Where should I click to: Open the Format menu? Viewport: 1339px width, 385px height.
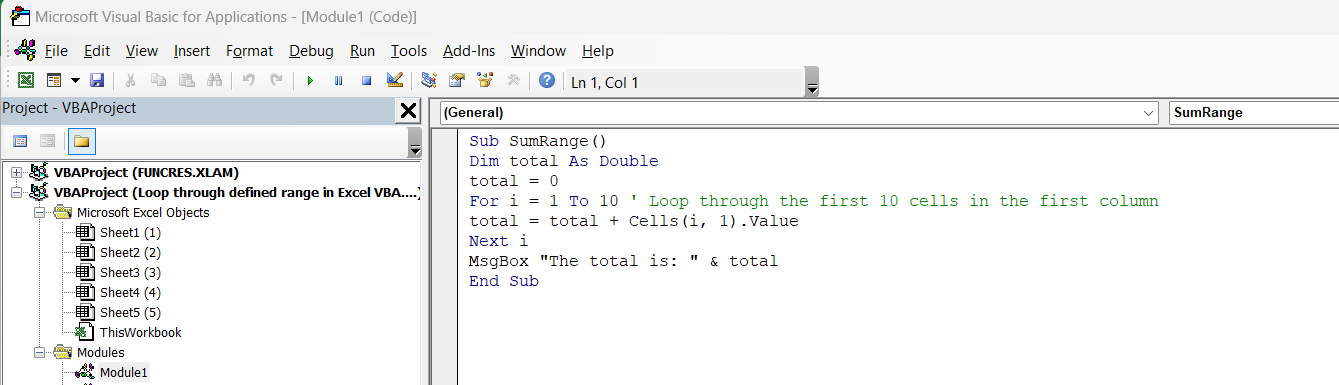click(x=249, y=51)
